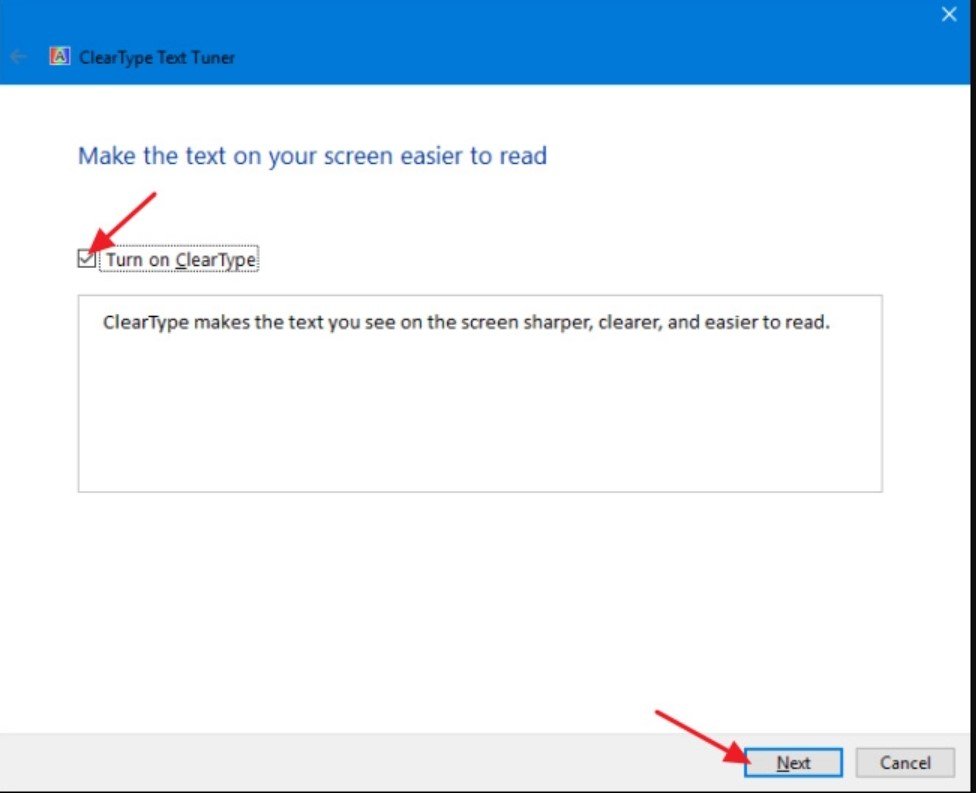Cancel the ClearType Text Tuner wizard
Image resolution: width=976 pixels, height=793 pixels.
tap(905, 762)
